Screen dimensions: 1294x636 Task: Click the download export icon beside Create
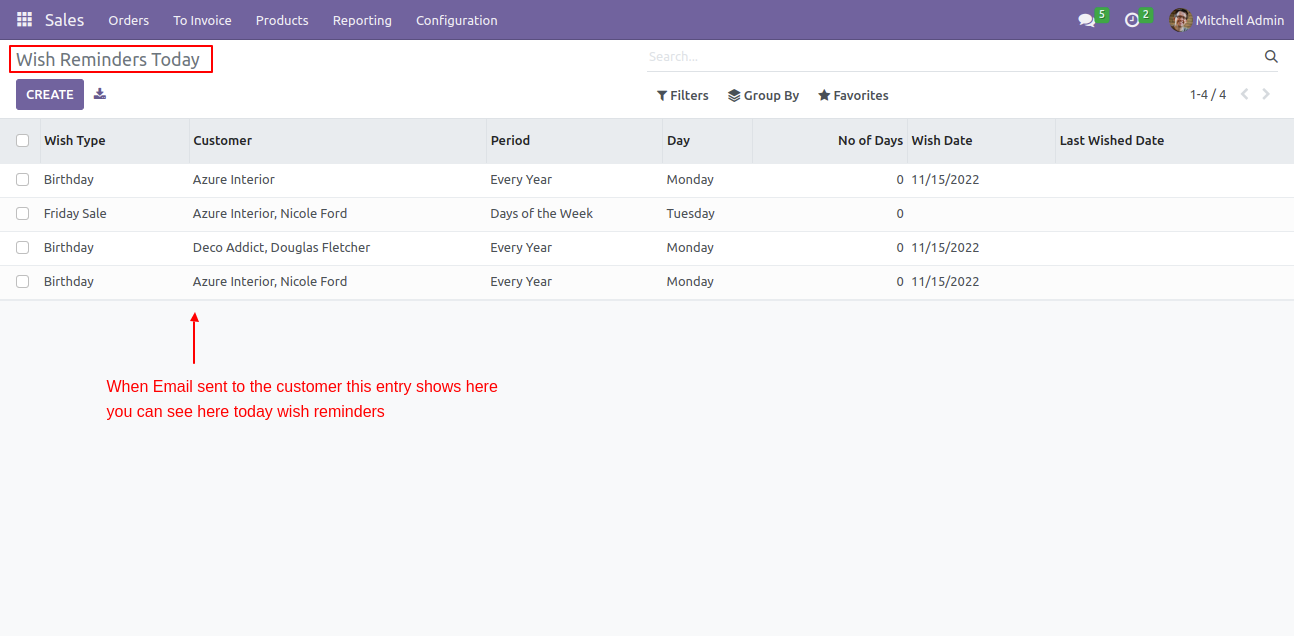pos(100,94)
